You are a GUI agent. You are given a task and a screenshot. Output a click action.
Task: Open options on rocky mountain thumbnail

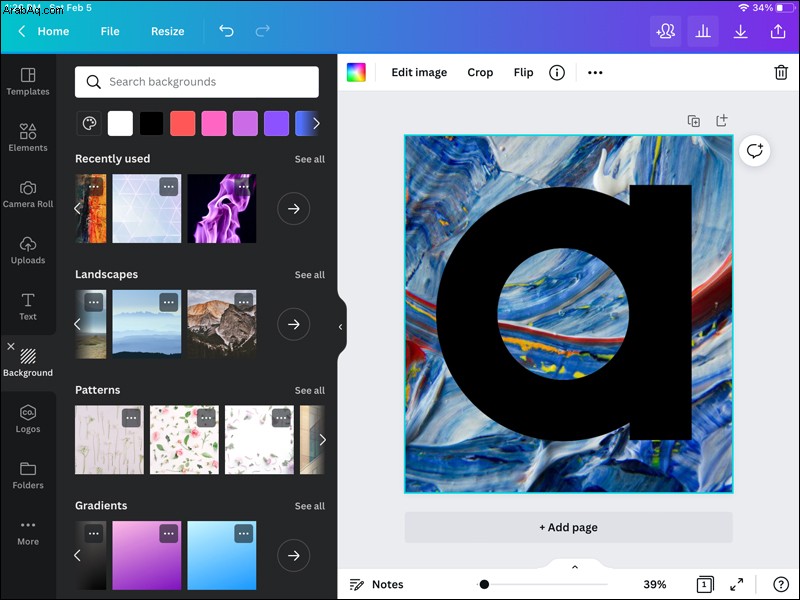[244, 302]
